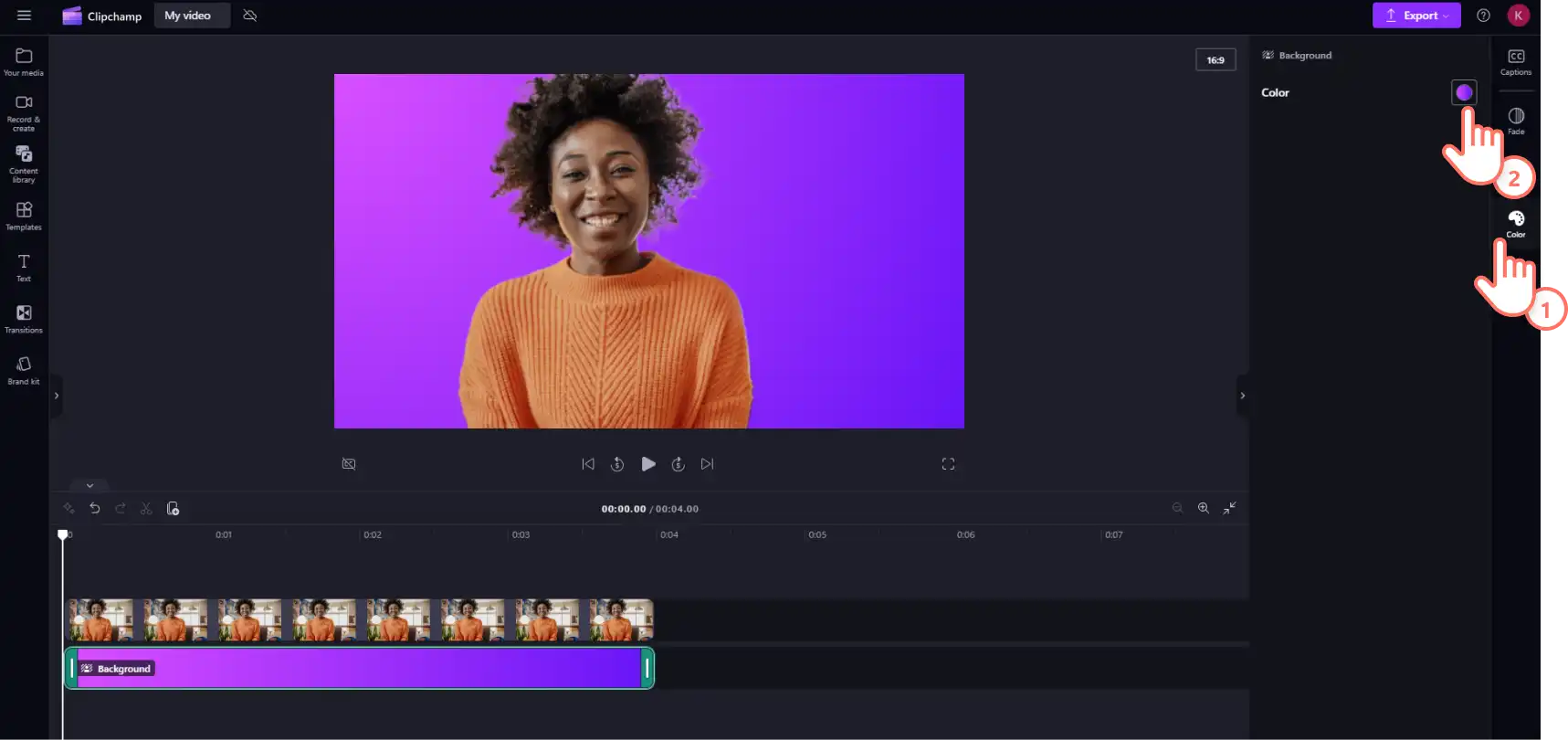
Task: Collapse the timeline with the chevron
Action: [x=89, y=485]
